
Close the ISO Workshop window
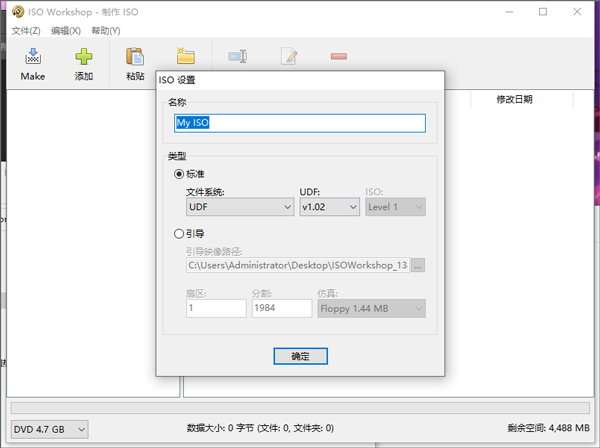(x=577, y=12)
